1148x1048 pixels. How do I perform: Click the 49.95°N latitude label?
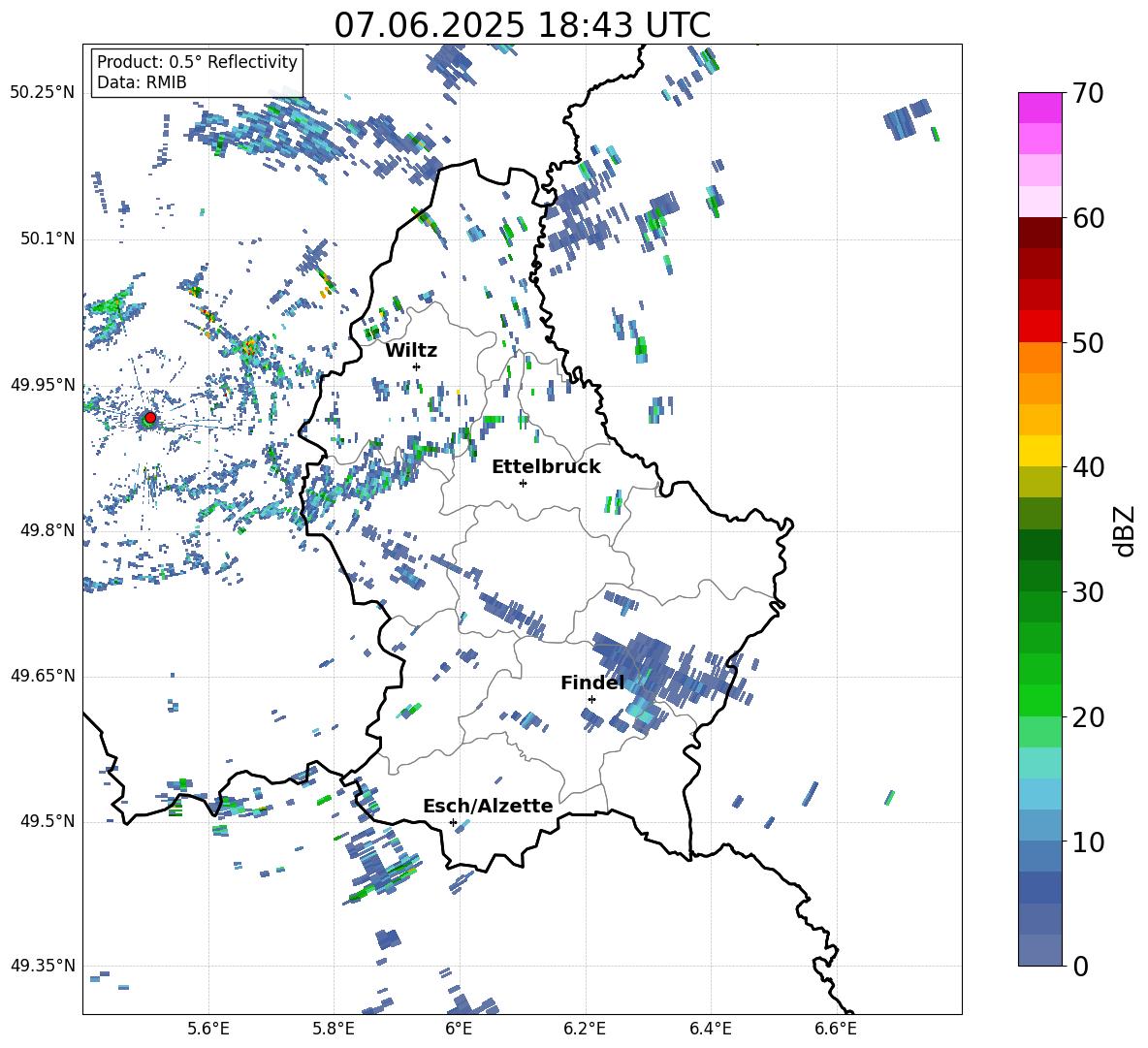click(x=43, y=385)
